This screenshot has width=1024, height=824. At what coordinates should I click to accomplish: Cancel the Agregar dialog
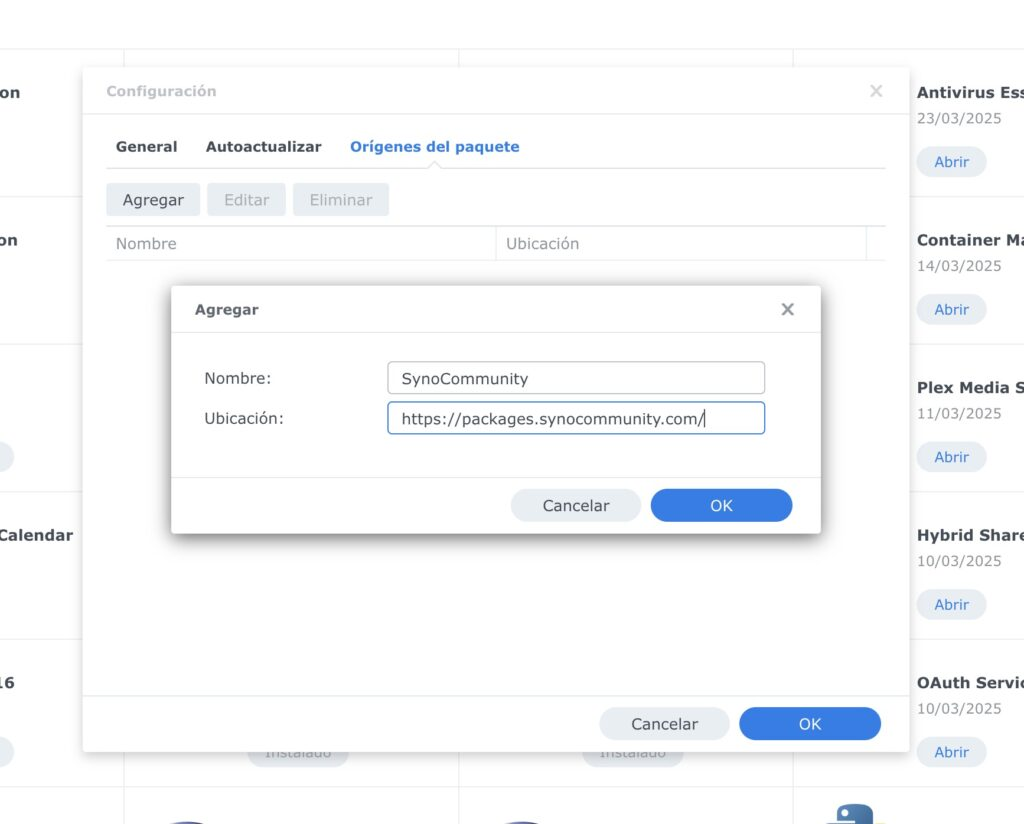575,505
